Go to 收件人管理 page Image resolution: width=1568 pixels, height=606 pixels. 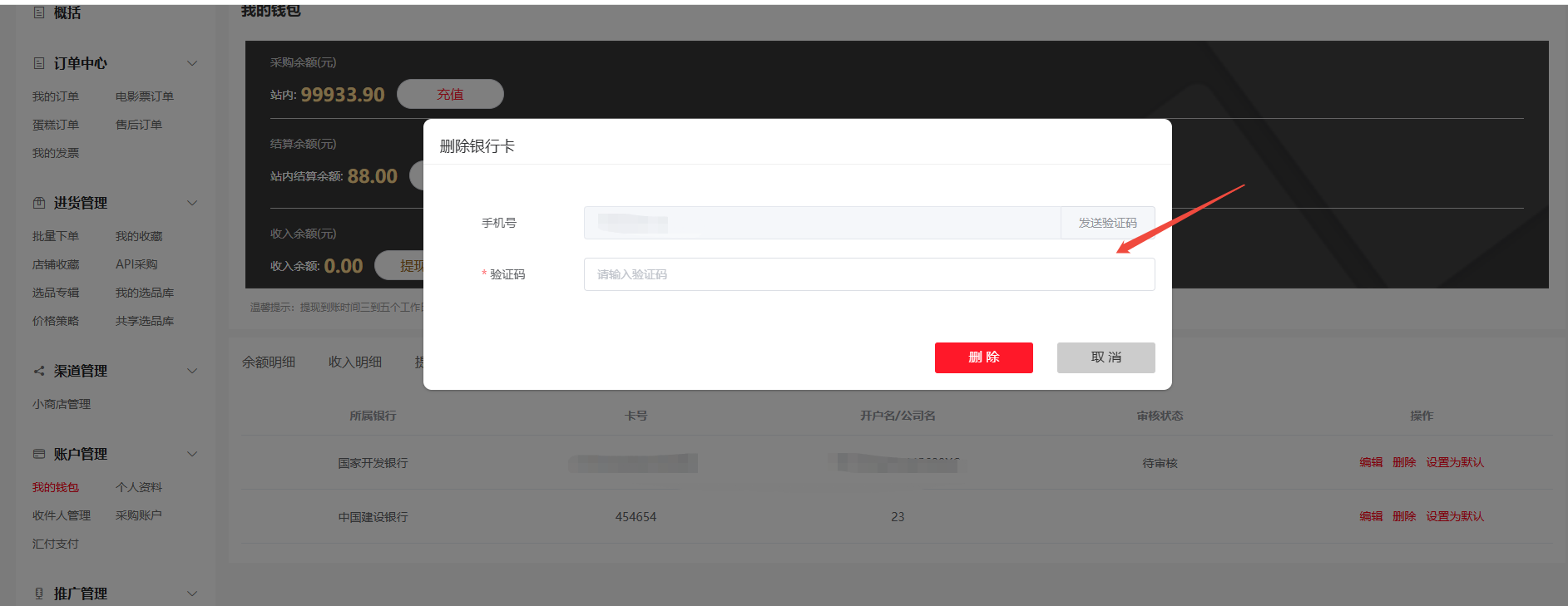[x=62, y=515]
